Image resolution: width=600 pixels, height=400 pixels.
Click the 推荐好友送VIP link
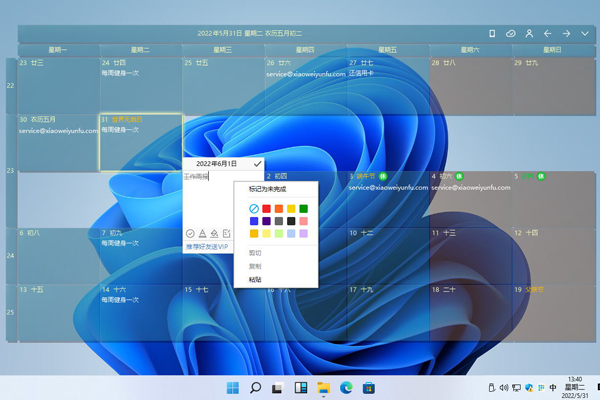207,246
